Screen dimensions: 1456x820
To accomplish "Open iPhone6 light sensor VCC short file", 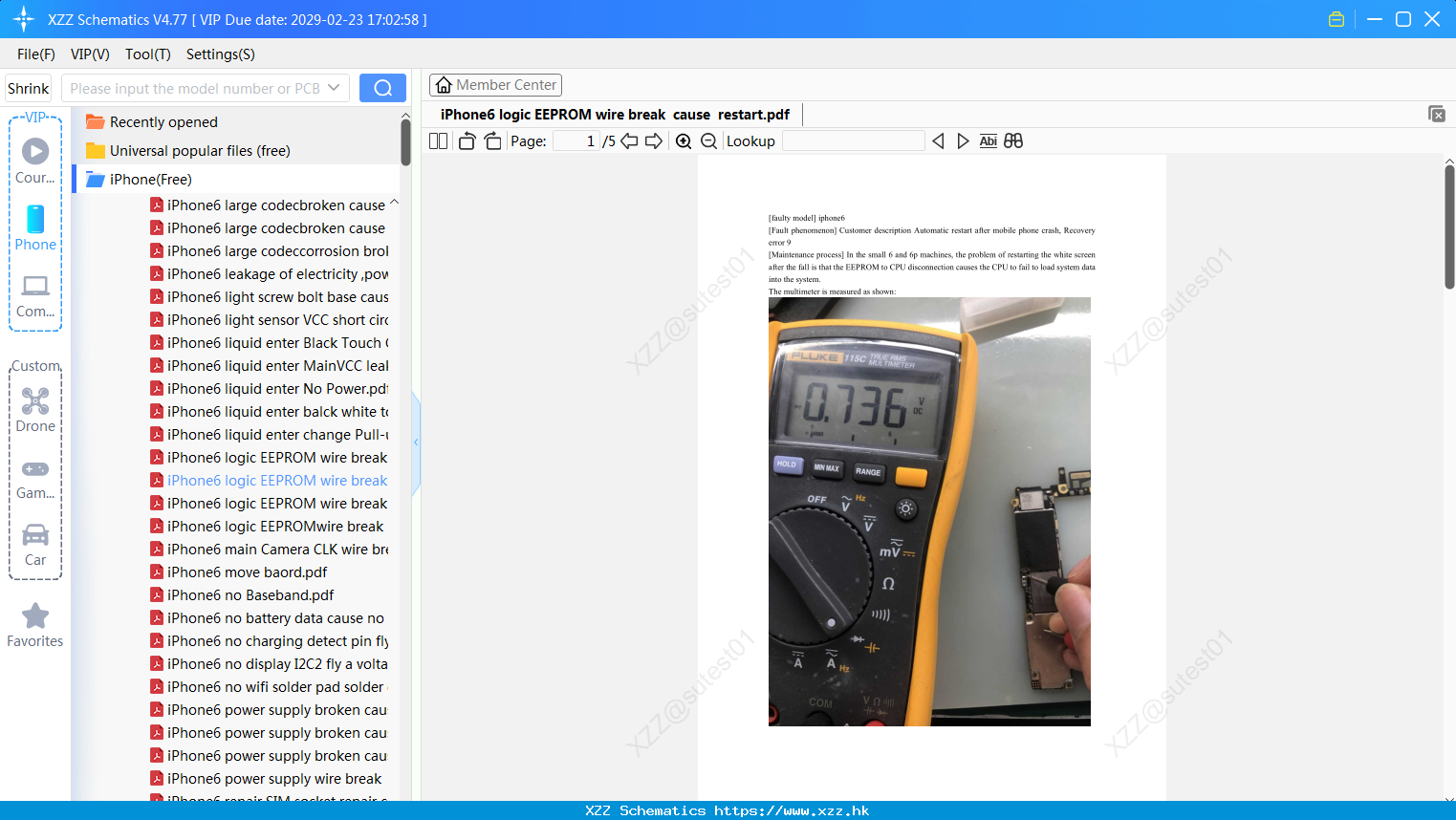I will (269, 320).
